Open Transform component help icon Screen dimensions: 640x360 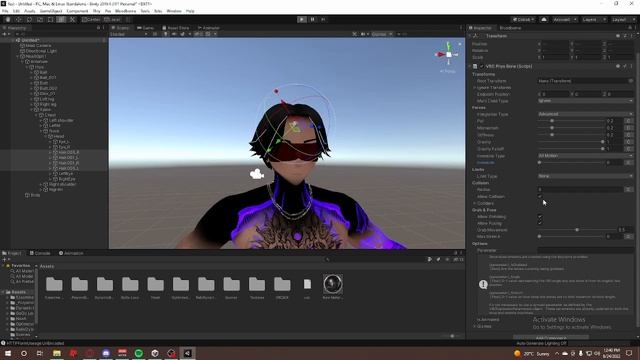click(x=618, y=36)
